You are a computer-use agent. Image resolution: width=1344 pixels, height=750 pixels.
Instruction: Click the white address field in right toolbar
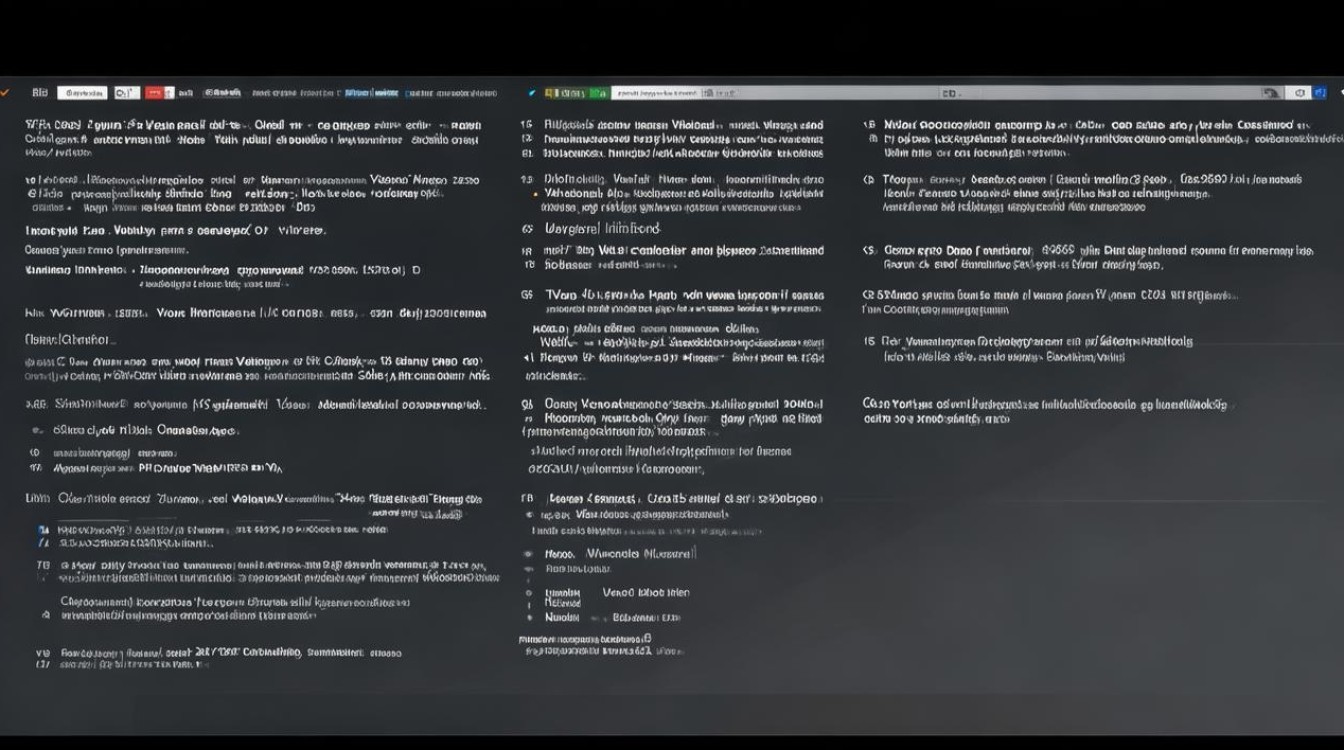tap(655, 93)
